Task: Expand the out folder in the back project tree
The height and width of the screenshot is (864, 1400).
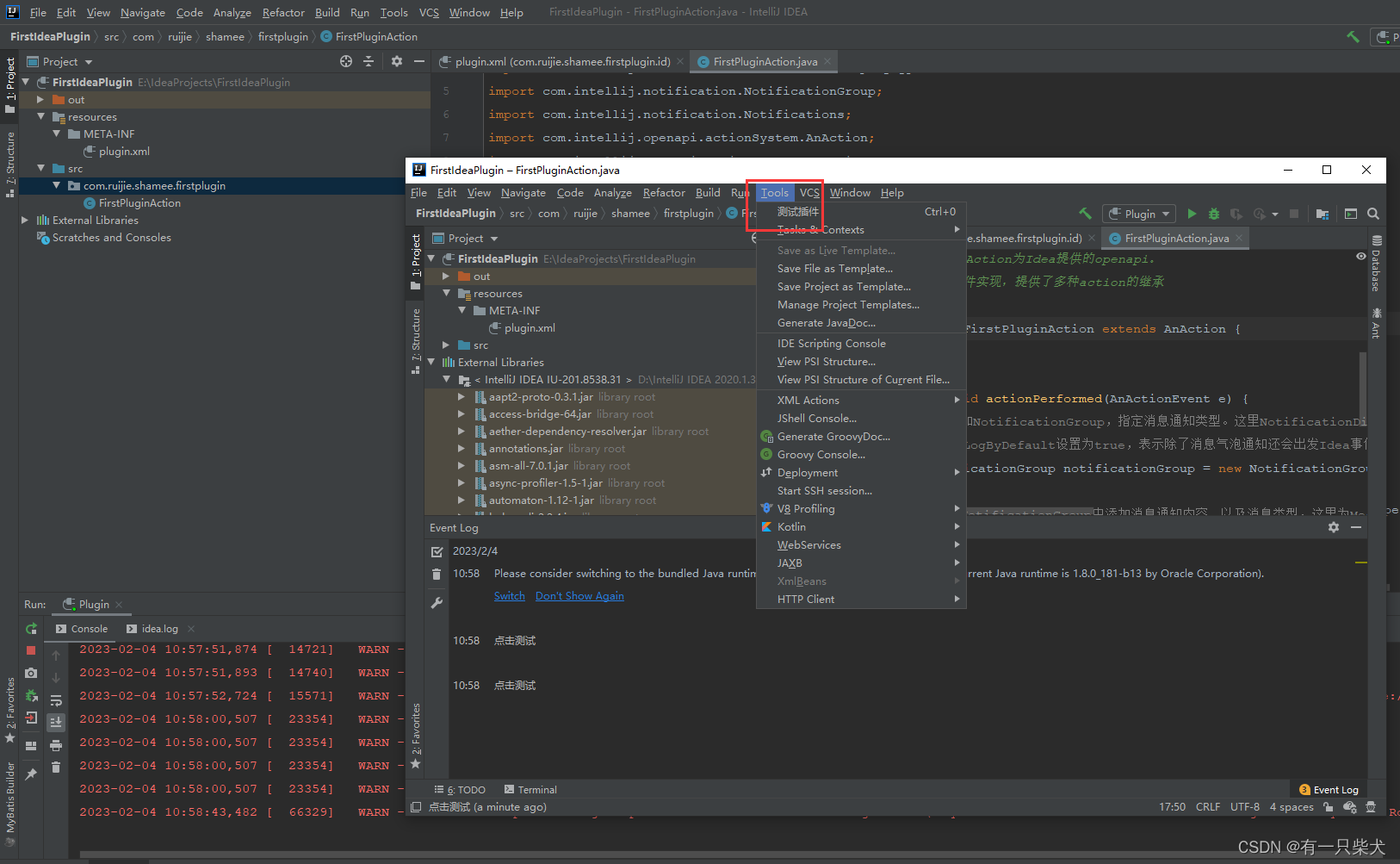Action: (40, 100)
